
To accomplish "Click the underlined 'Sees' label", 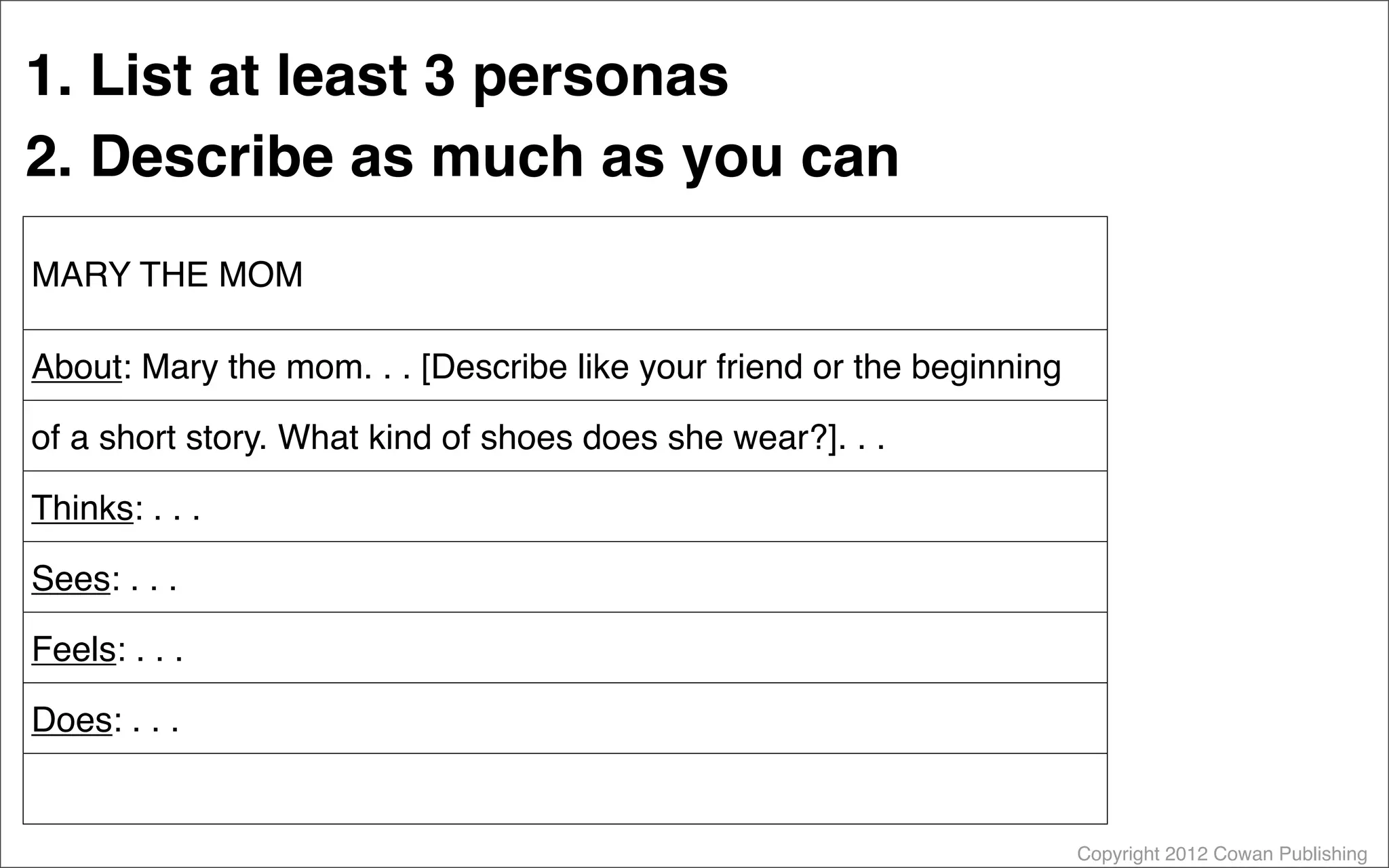I will point(71,578).
